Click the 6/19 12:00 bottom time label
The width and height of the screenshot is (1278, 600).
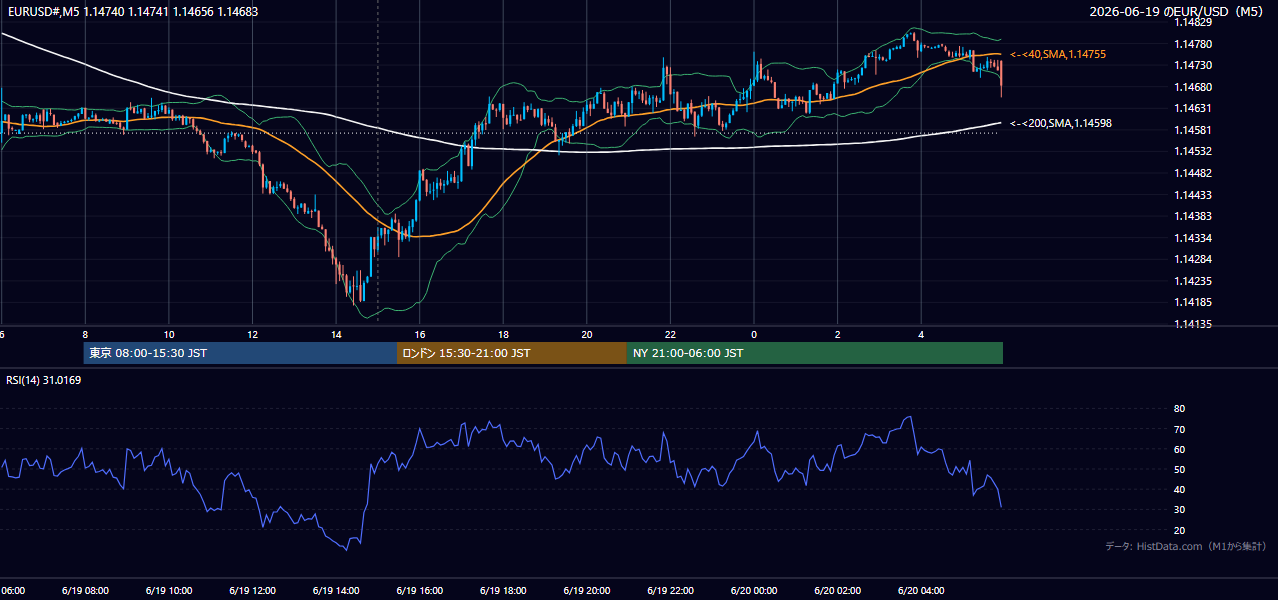pyautogui.click(x=251, y=591)
